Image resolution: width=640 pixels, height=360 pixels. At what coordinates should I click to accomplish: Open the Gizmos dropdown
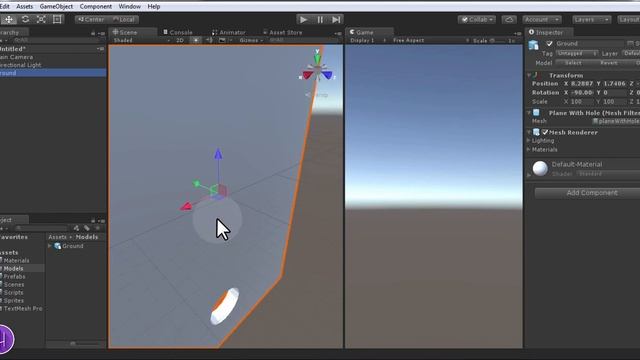251,40
